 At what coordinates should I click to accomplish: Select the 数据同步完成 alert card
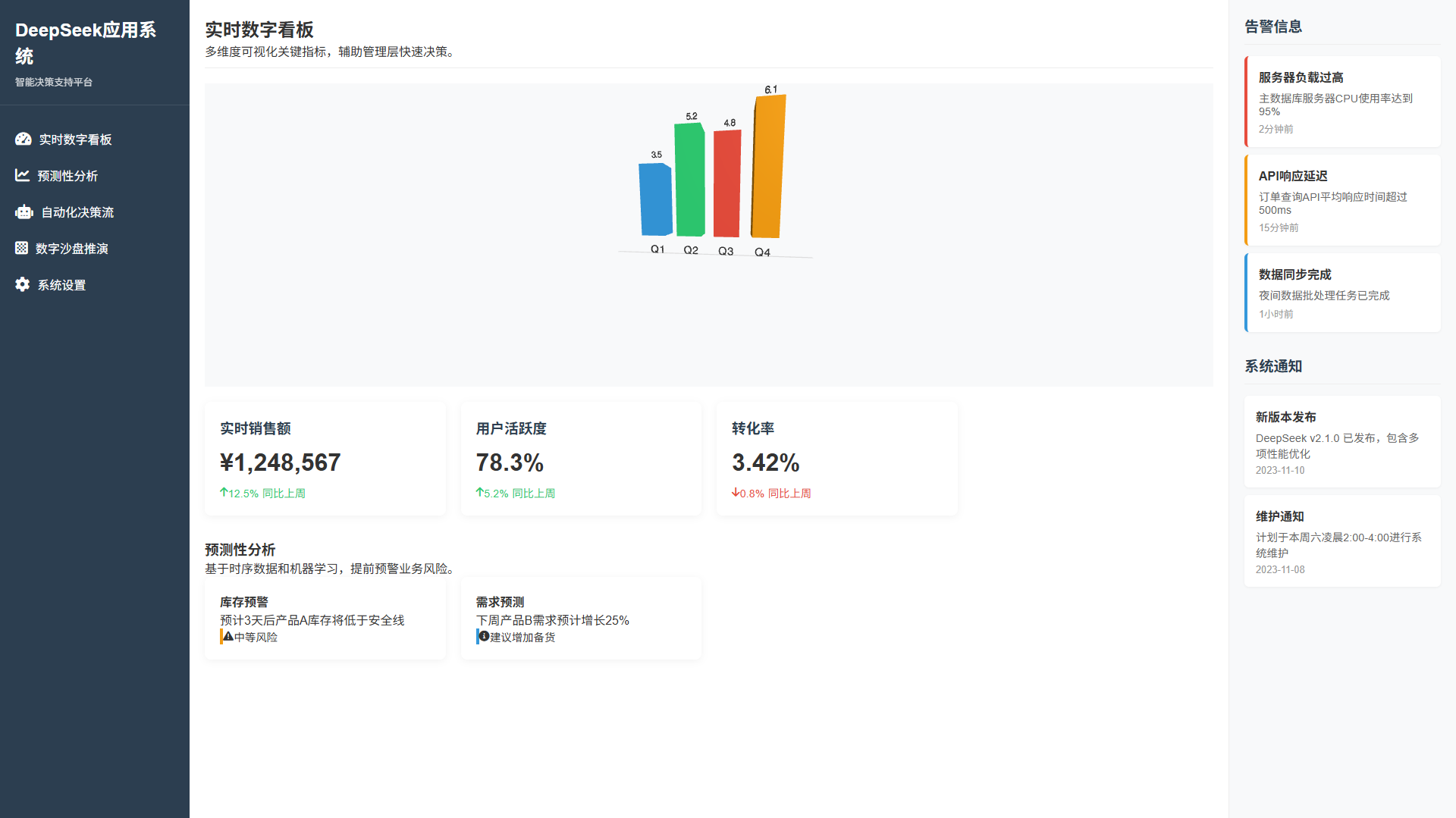click(1342, 293)
